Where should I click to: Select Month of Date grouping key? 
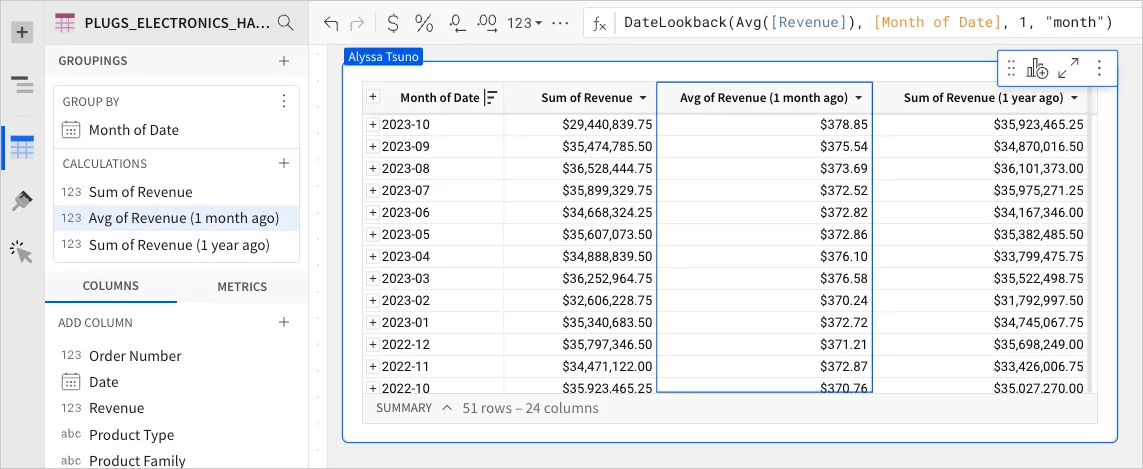(x=176, y=130)
